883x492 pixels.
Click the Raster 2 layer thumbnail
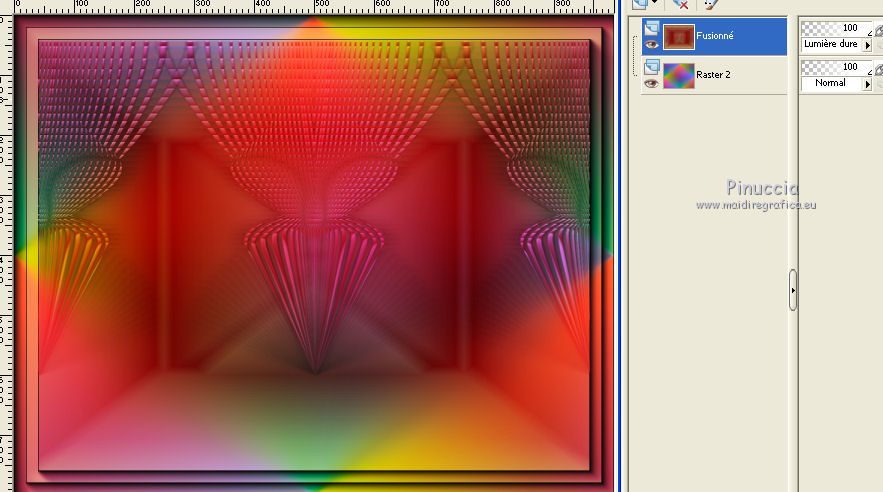[x=679, y=75]
